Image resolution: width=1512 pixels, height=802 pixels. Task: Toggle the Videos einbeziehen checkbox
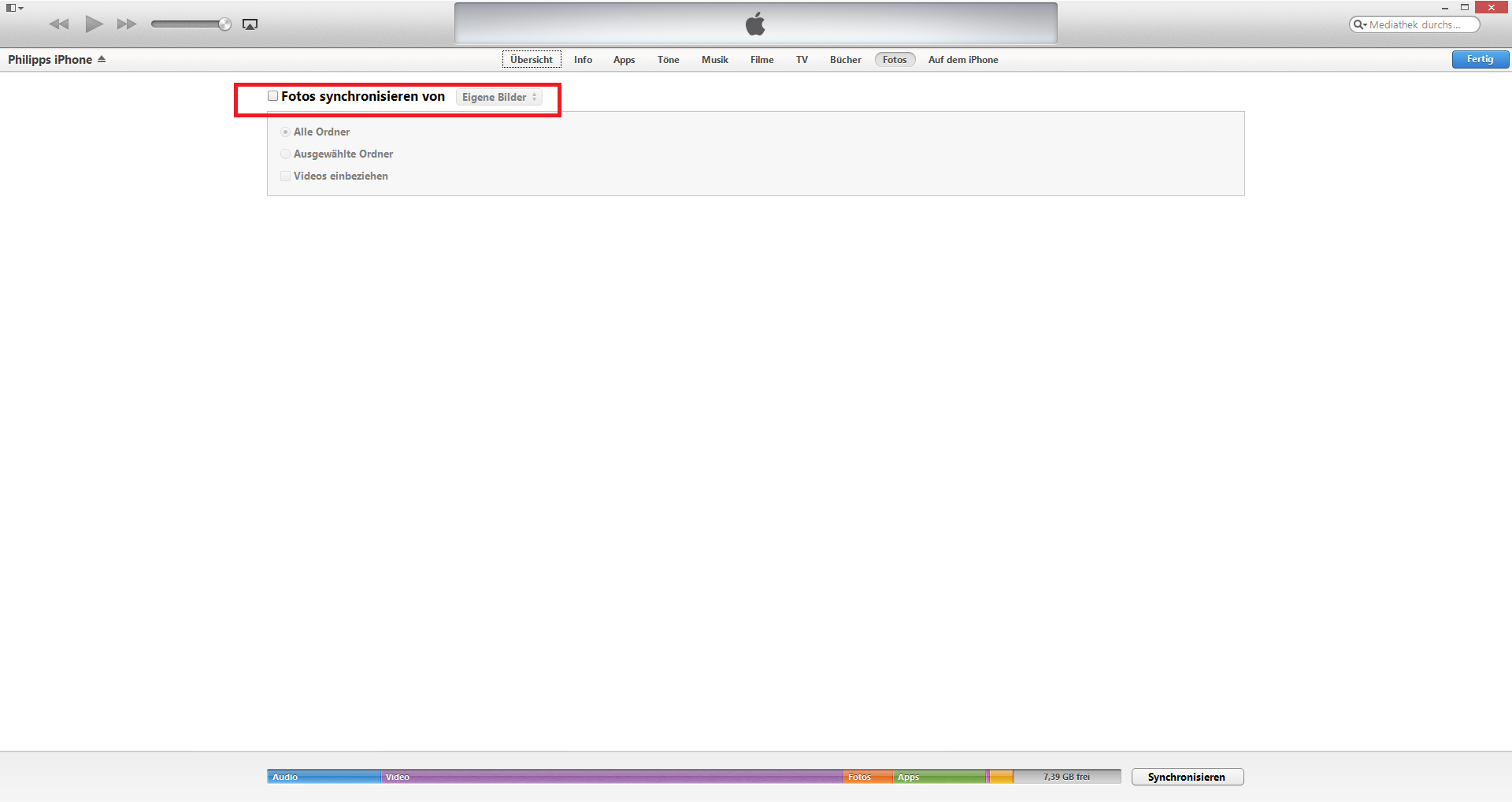[285, 176]
